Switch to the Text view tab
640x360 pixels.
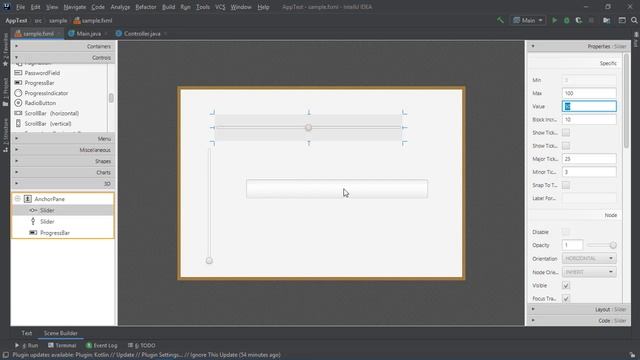coord(27,333)
